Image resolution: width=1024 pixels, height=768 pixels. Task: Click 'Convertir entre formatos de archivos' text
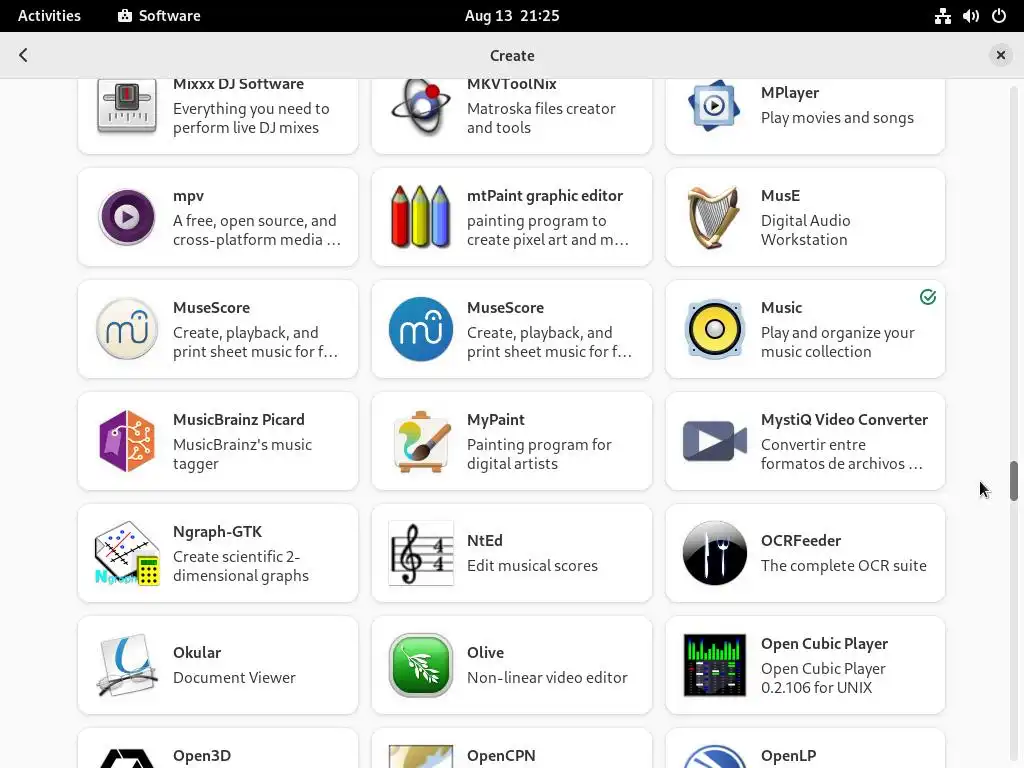click(x=842, y=454)
